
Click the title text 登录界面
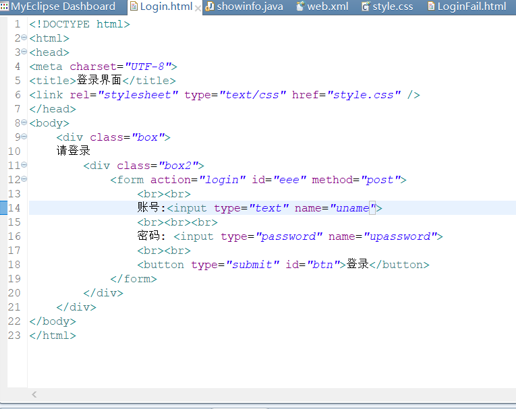click(x=99, y=80)
